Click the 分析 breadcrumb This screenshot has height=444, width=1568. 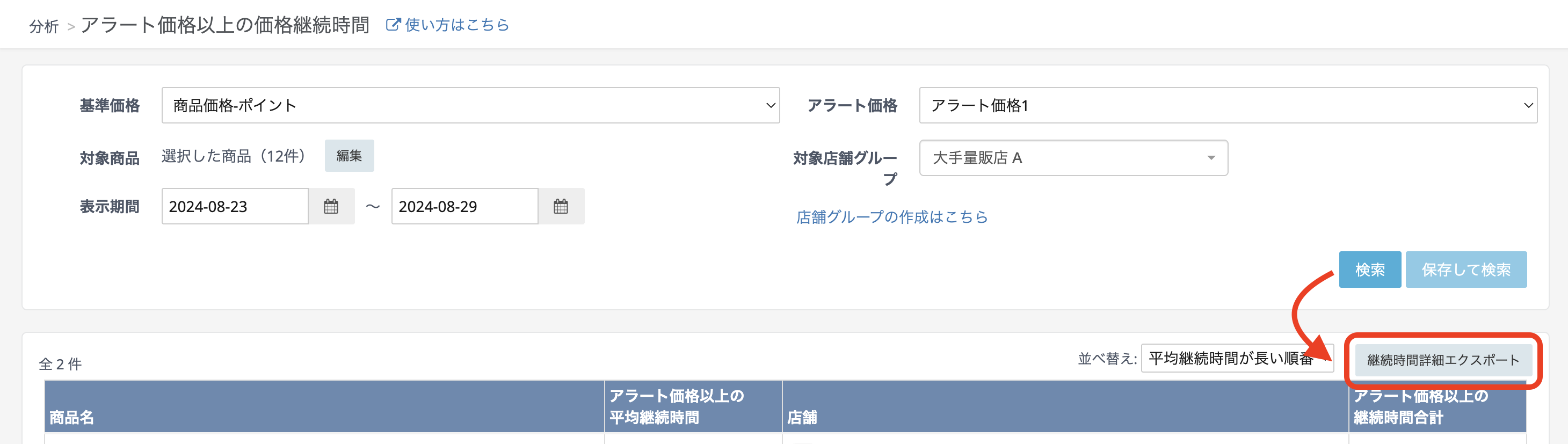click(44, 26)
